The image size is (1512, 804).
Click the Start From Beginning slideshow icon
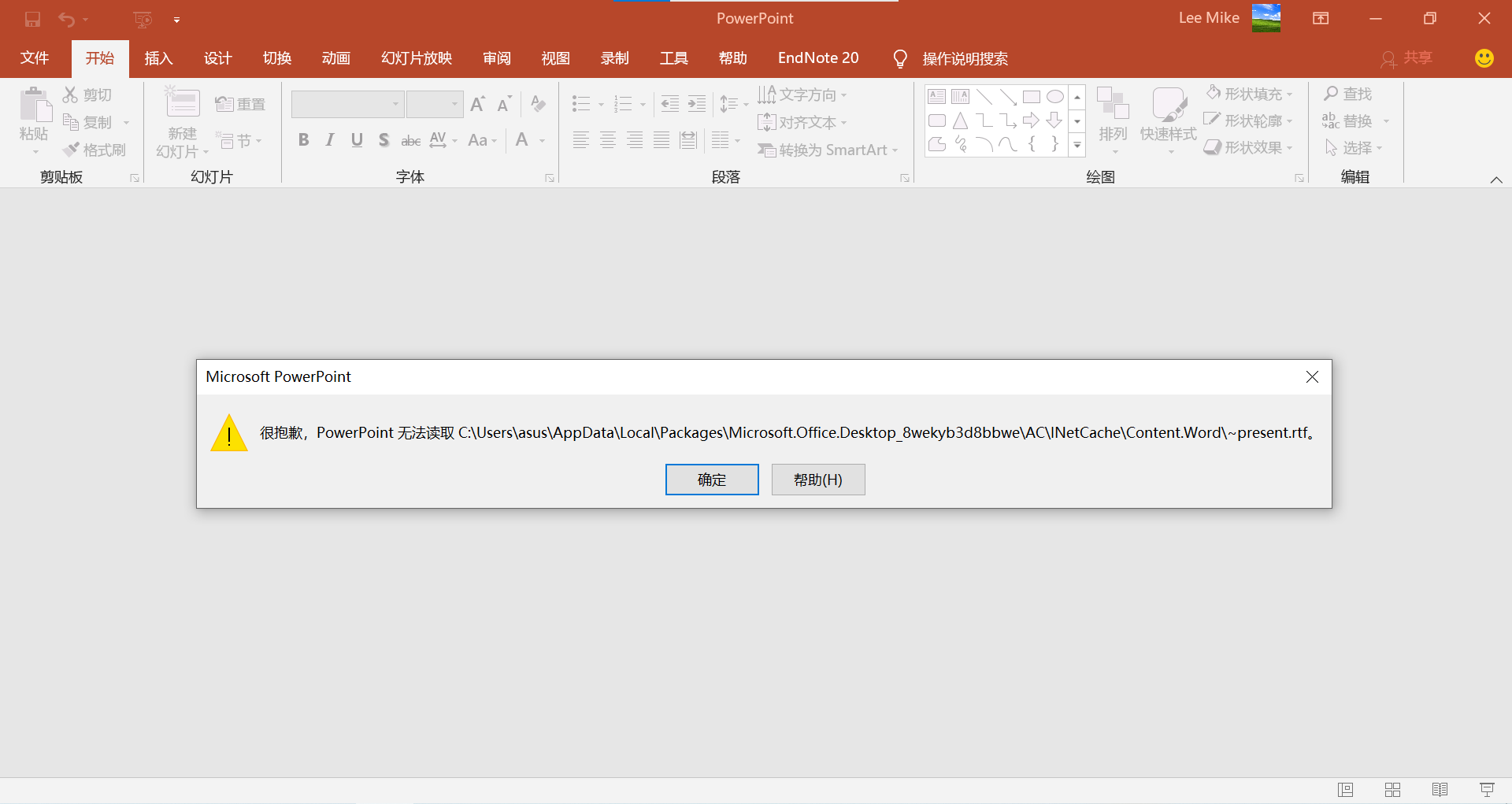click(x=143, y=19)
